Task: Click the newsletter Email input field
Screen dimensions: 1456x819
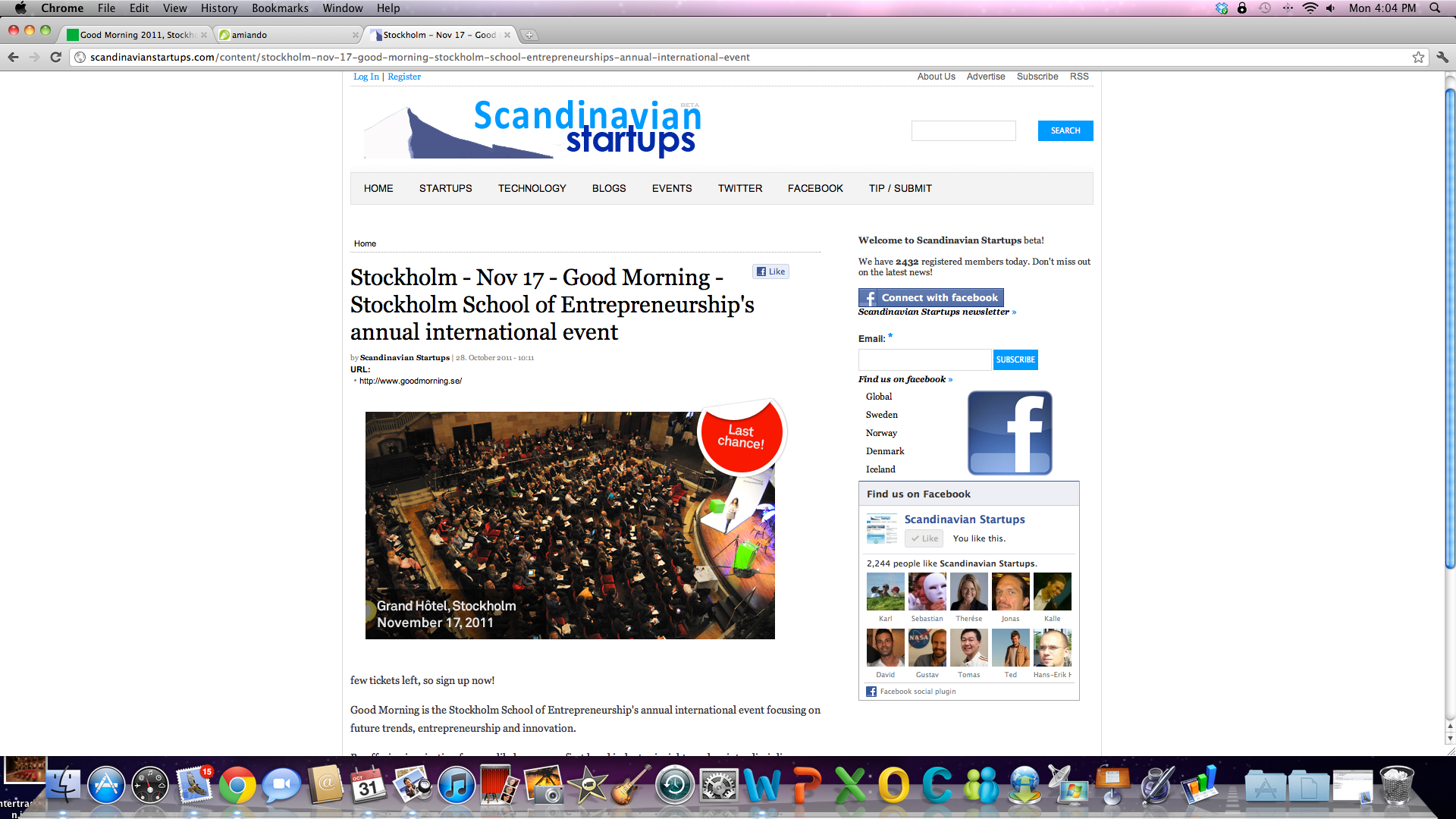Action: click(924, 359)
